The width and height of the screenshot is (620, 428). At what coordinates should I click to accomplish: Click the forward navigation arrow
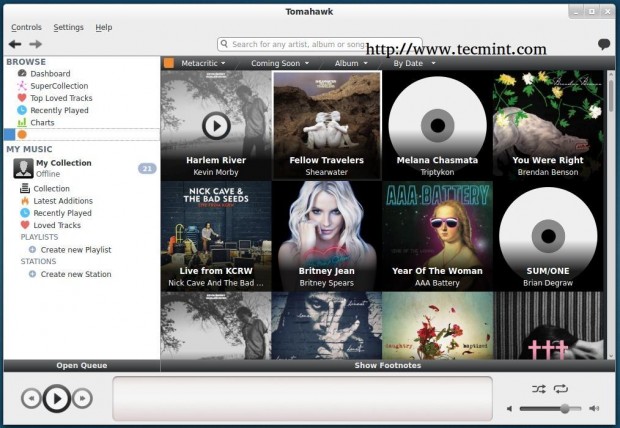click(x=36, y=44)
